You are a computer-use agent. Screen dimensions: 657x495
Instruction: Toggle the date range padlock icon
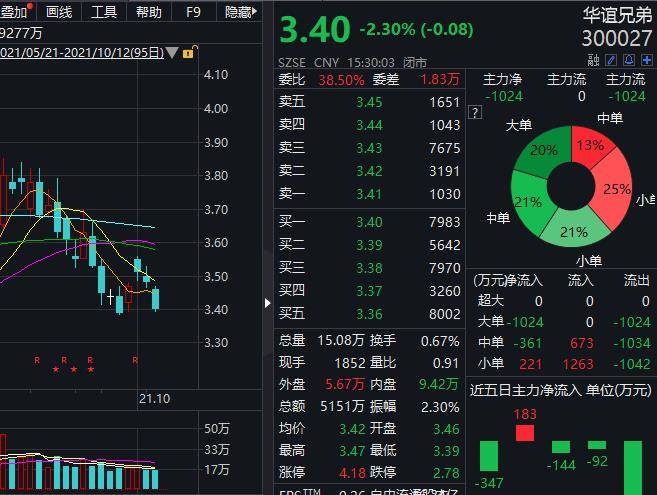click(x=189, y=52)
